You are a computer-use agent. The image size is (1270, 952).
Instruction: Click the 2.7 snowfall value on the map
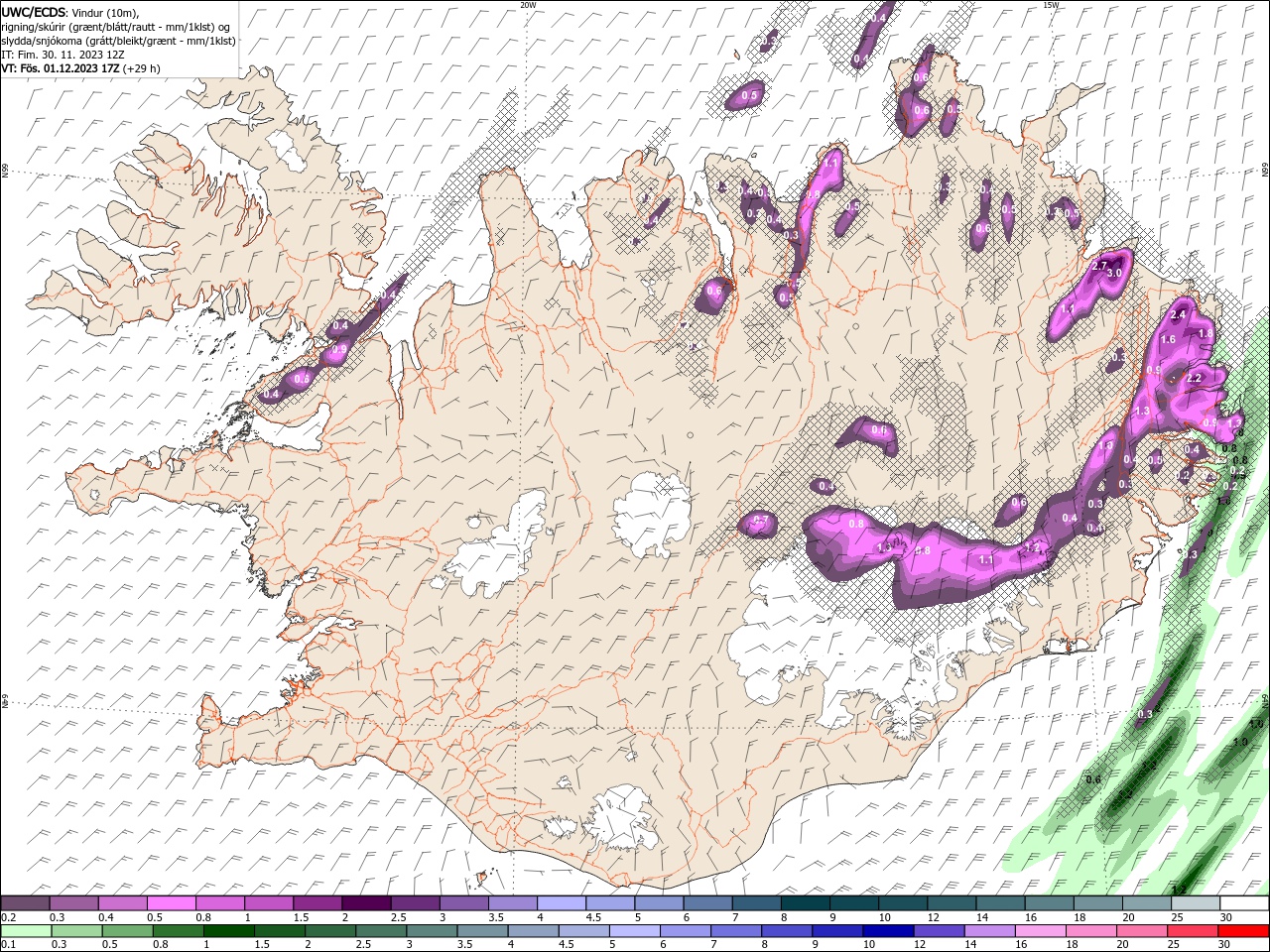click(x=1099, y=266)
